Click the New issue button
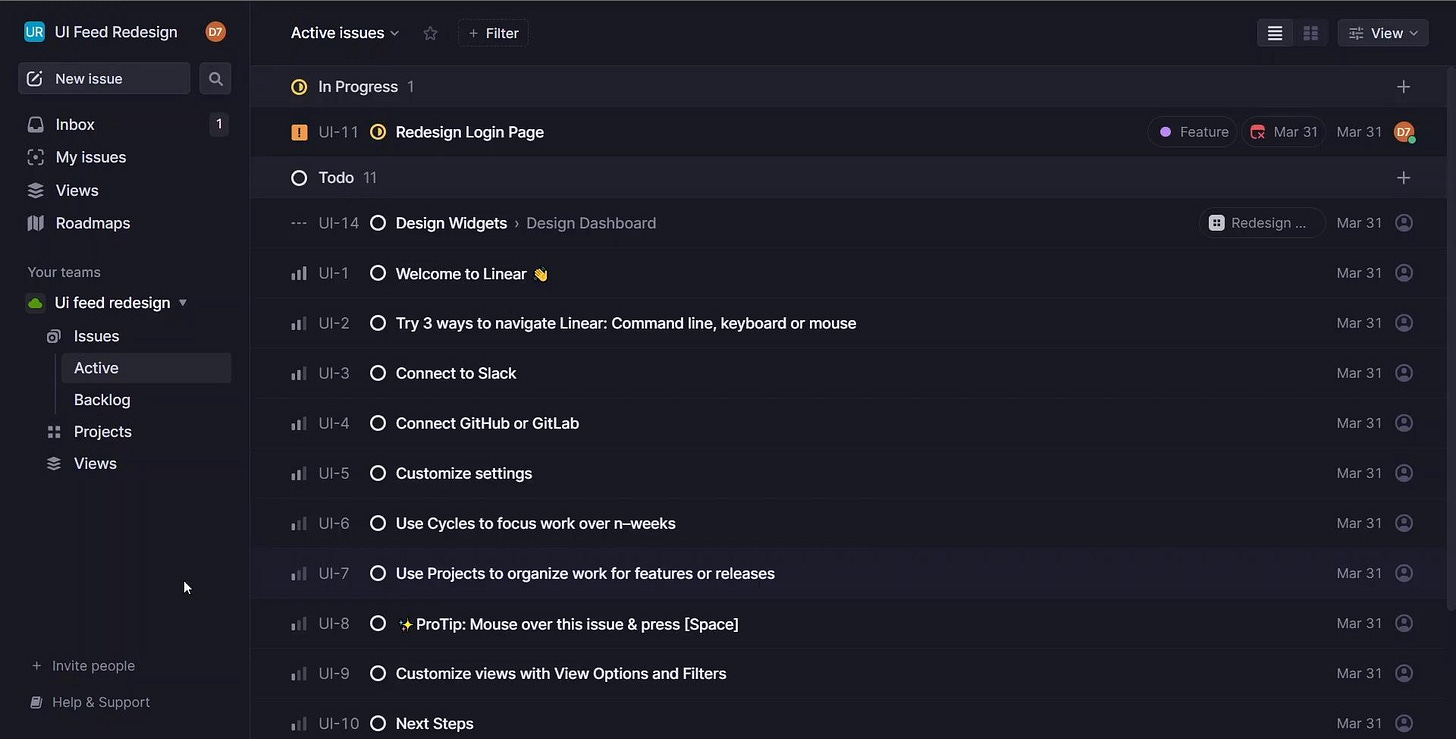Screen dimensions: 1456x739 pyautogui.click(x=104, y=79)
